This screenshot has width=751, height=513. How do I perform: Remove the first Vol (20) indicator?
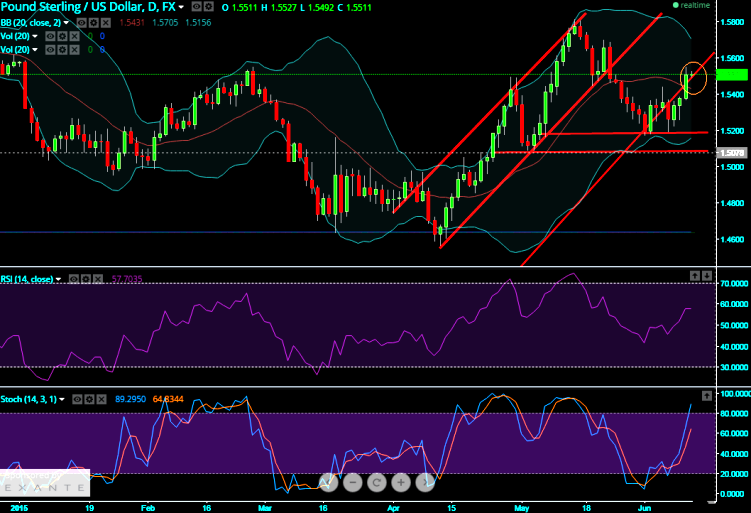pos(74,36)
